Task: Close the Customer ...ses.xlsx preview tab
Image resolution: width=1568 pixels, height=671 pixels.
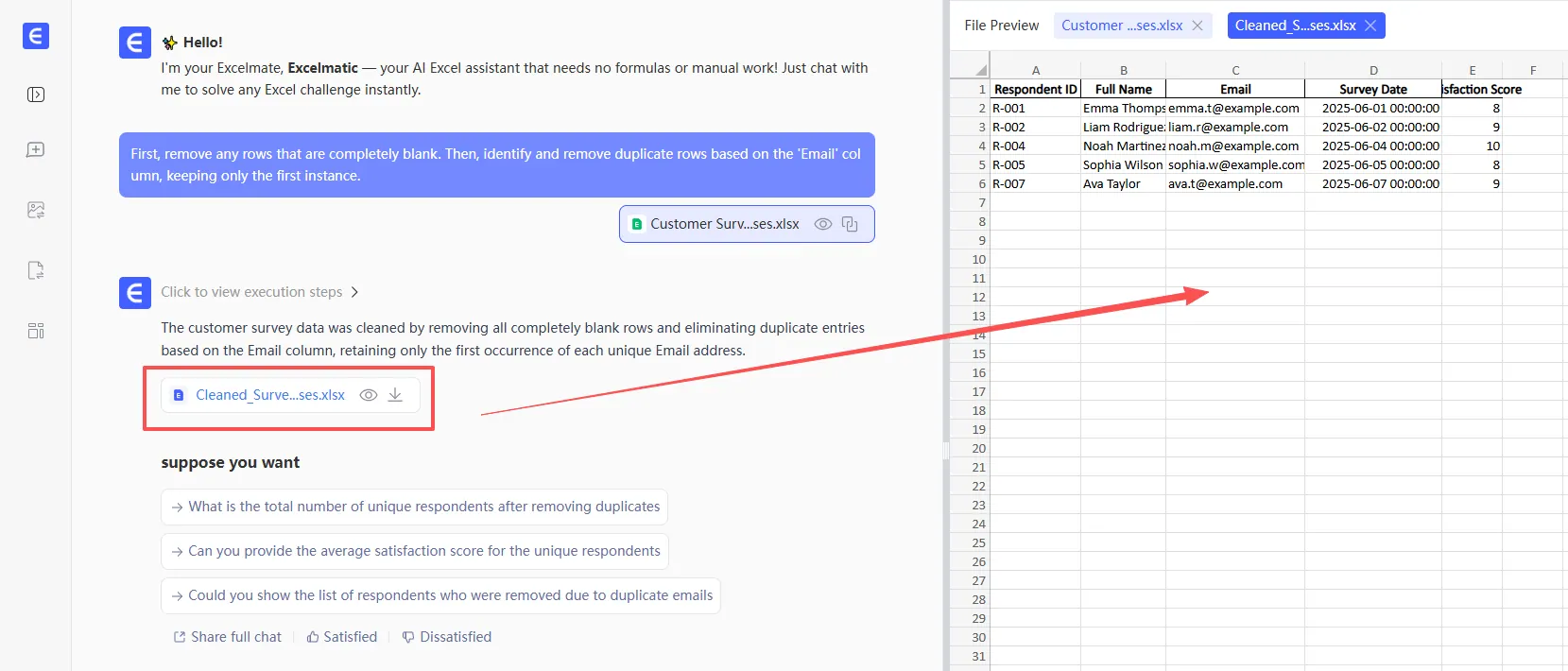Action: [x=1198, y=26]
